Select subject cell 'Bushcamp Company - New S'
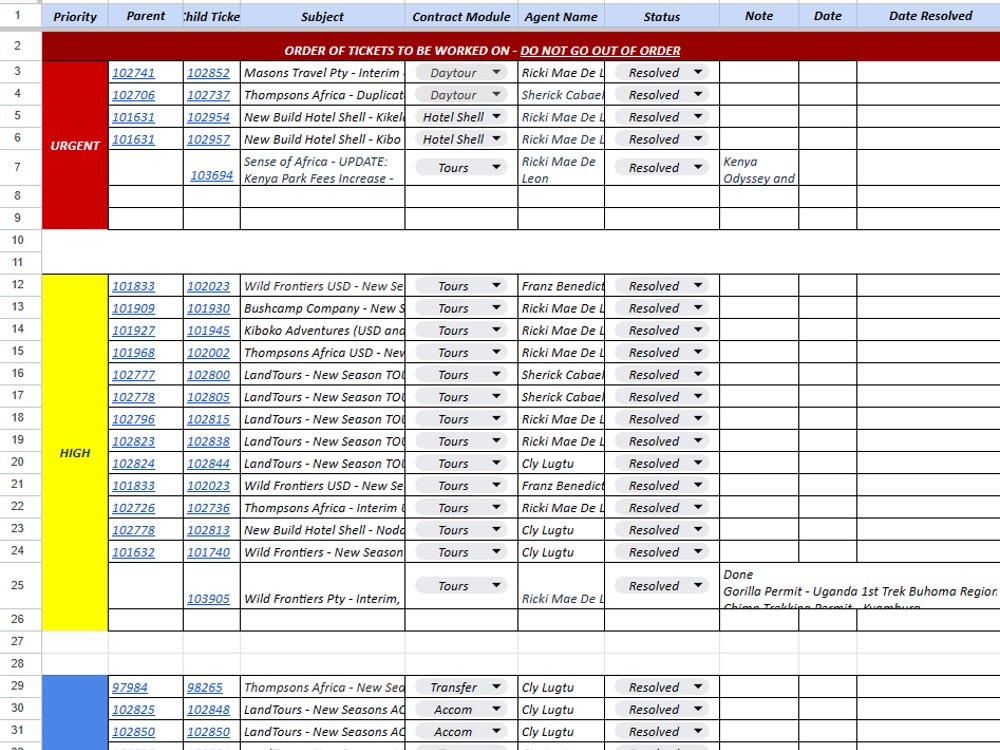The image size is (1000, 750). (x=323, y=309)
